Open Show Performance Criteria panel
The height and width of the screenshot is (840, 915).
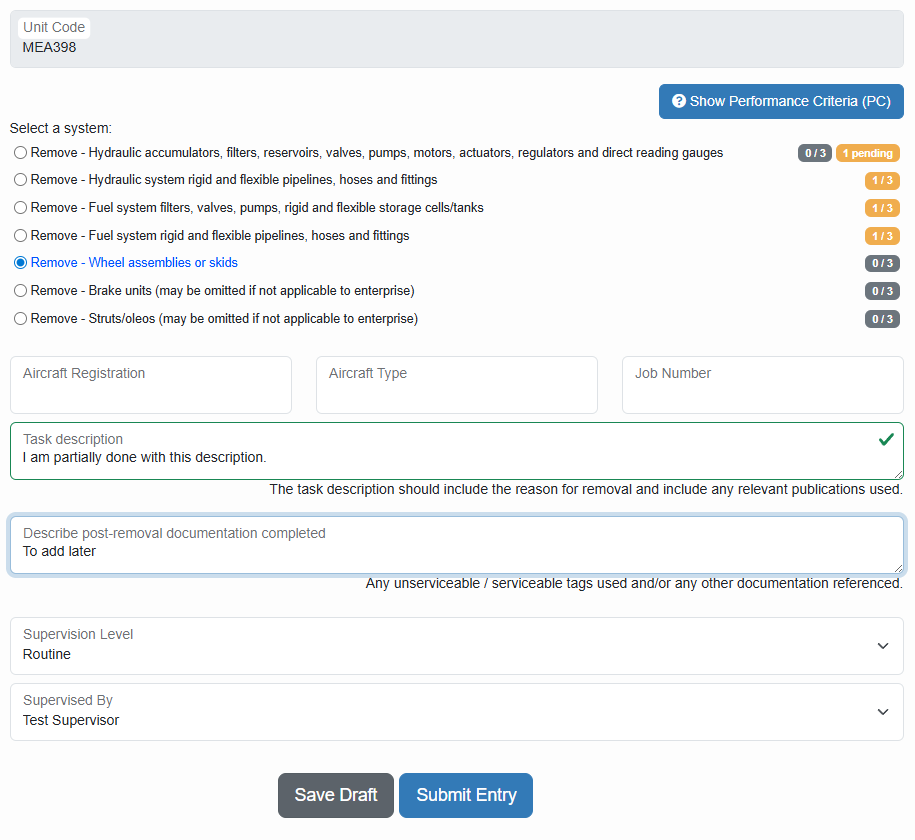(780, 101)
